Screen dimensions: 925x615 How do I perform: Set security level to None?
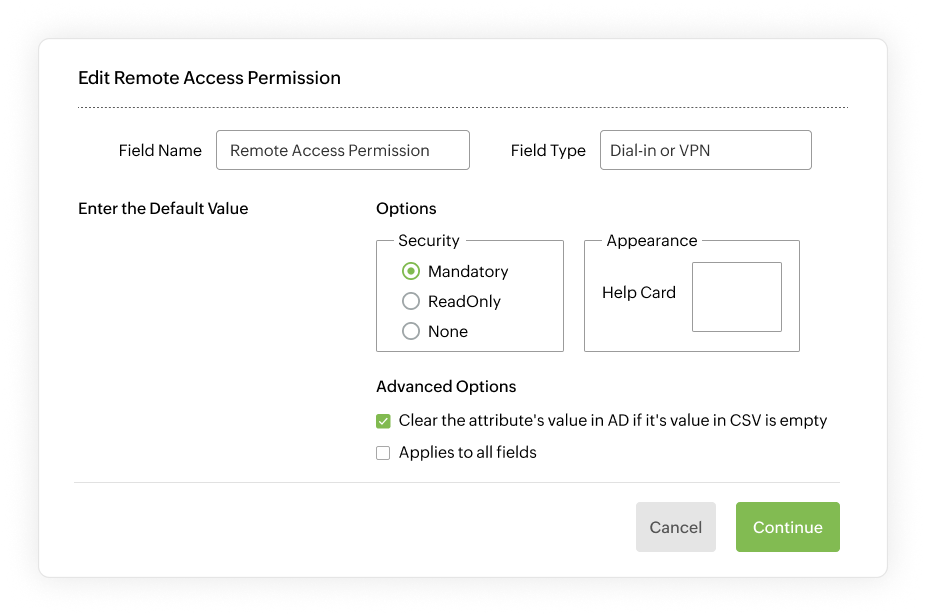pos(410,331)
